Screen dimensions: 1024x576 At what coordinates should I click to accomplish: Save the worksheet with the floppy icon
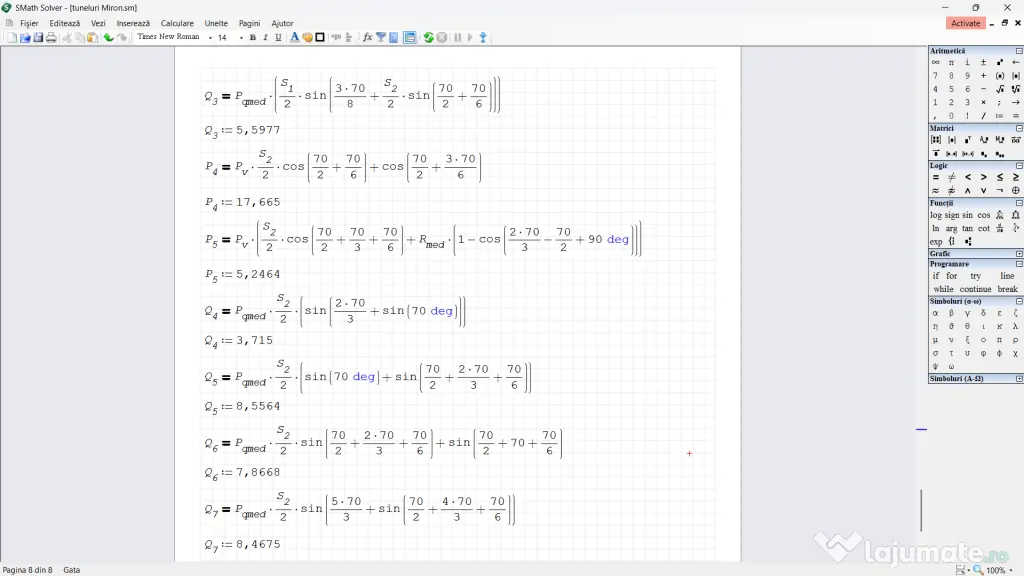[x=38, y=38]
